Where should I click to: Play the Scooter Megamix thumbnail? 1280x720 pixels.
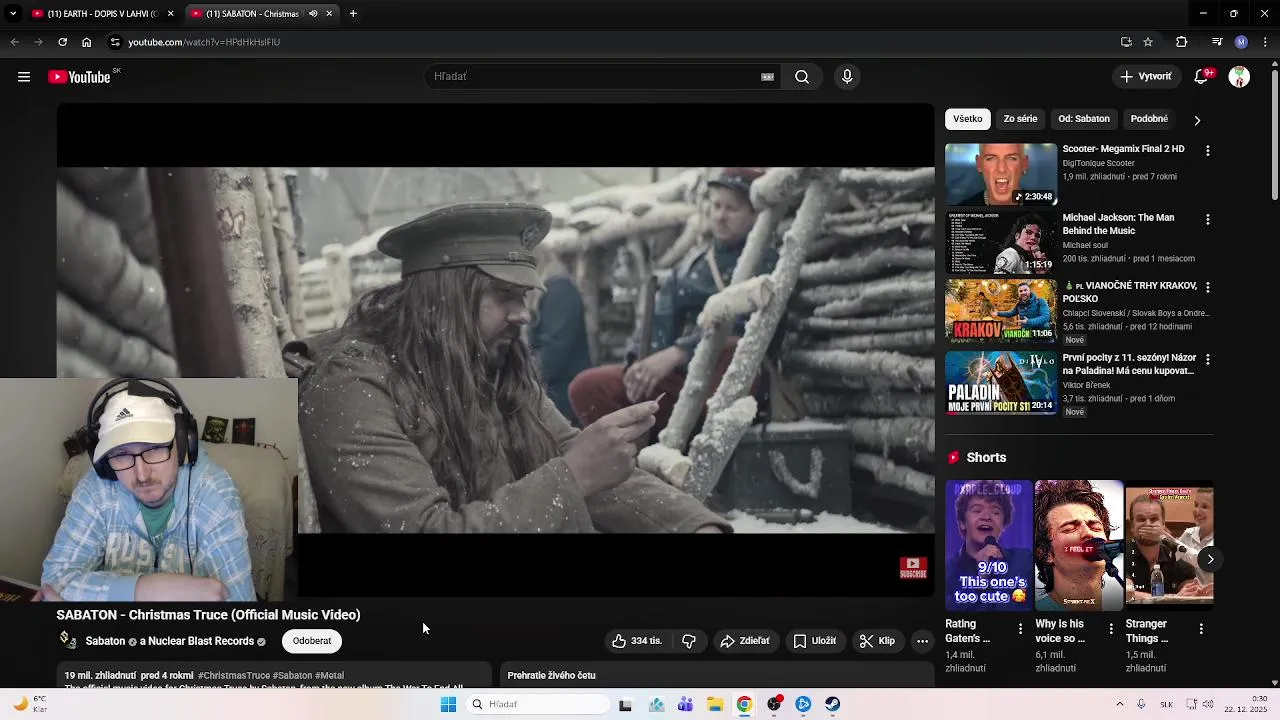(x=1001, y=174)
